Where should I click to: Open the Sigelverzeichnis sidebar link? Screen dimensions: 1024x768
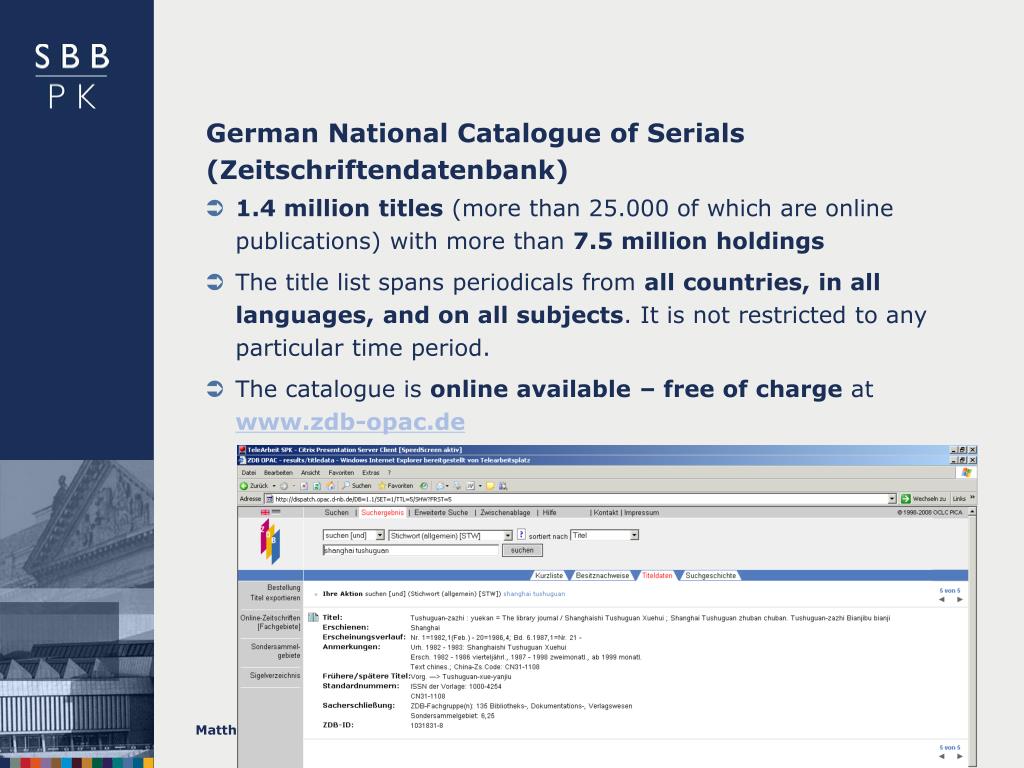tap(275, 675)
